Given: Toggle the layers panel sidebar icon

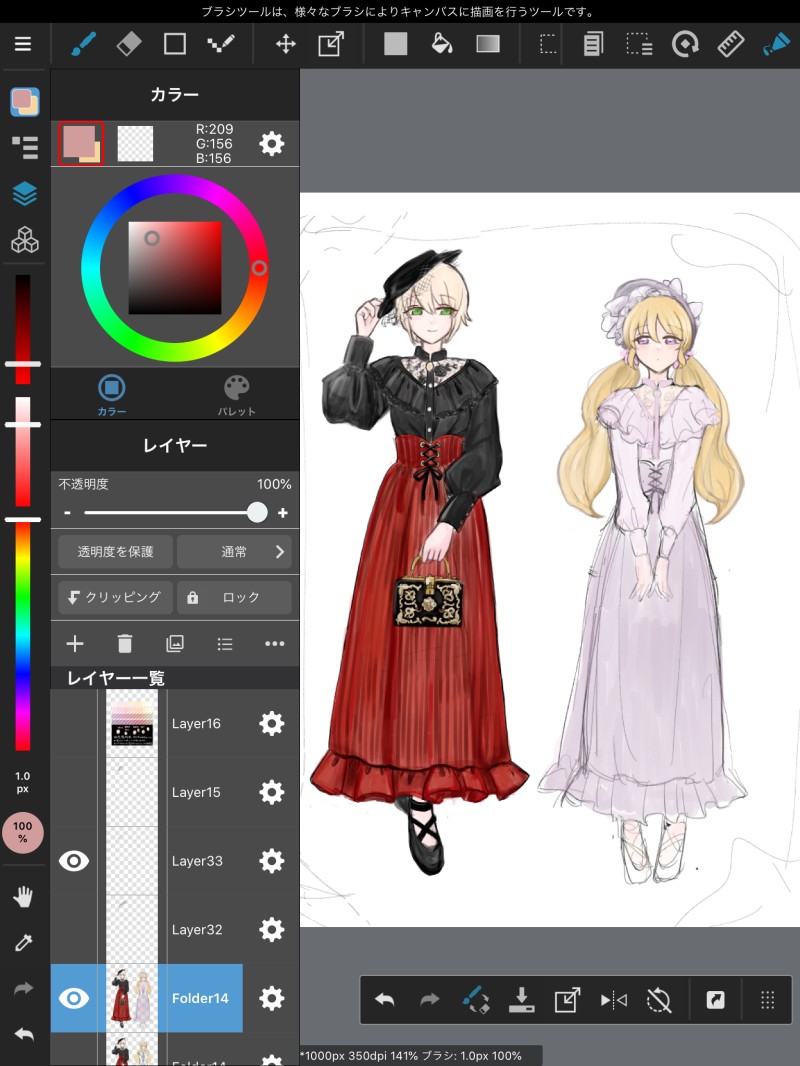Looking at the screenshot, I should click(25, 194).
